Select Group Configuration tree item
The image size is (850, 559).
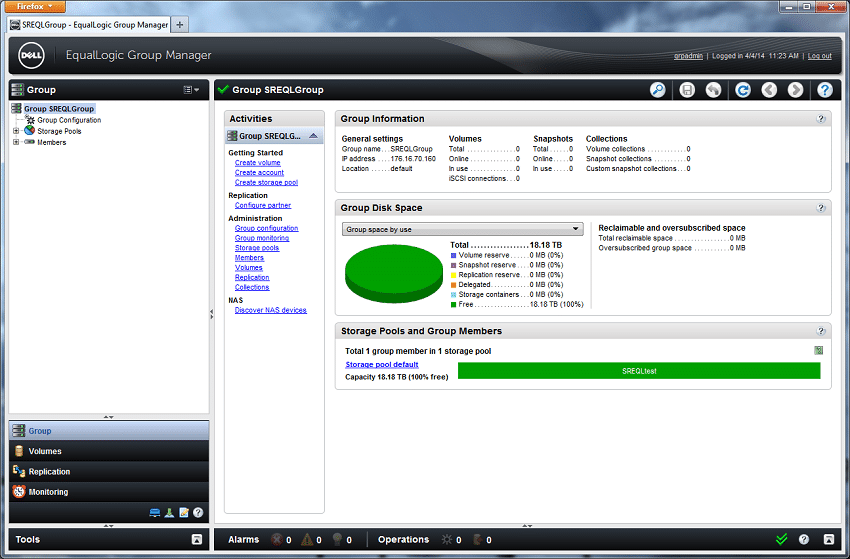click(69, 120)
